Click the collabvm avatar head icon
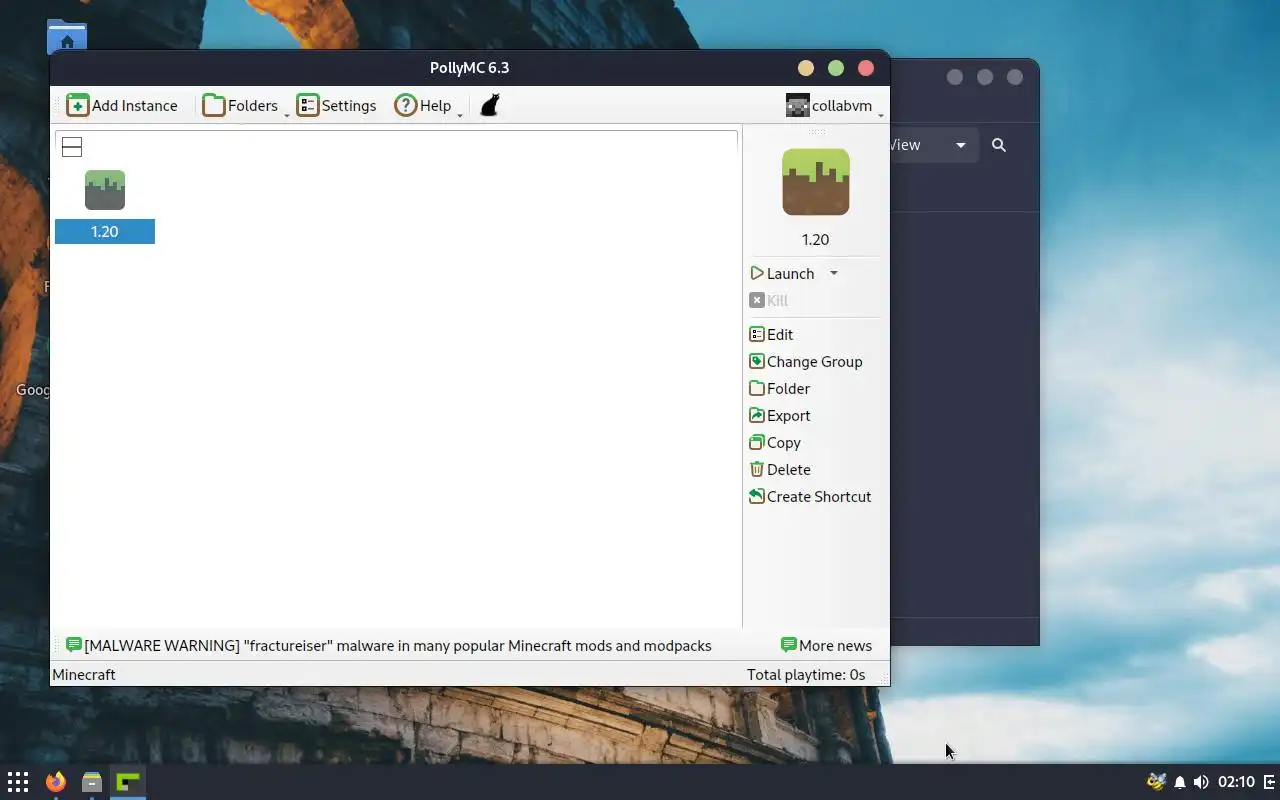 [x=797, y=105]
